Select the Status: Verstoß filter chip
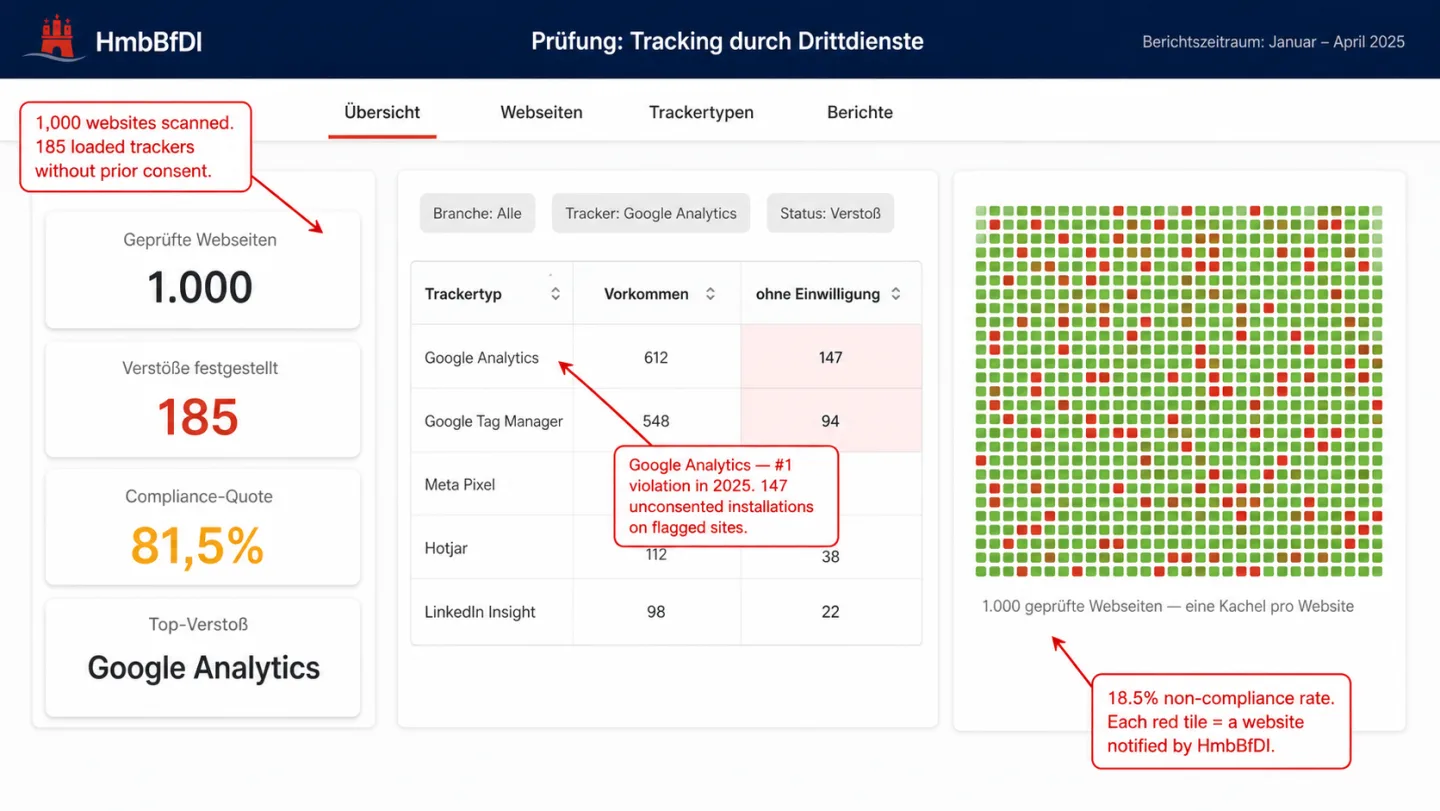This screenshot has height=811, width=1440. click(x=830, y=213)
